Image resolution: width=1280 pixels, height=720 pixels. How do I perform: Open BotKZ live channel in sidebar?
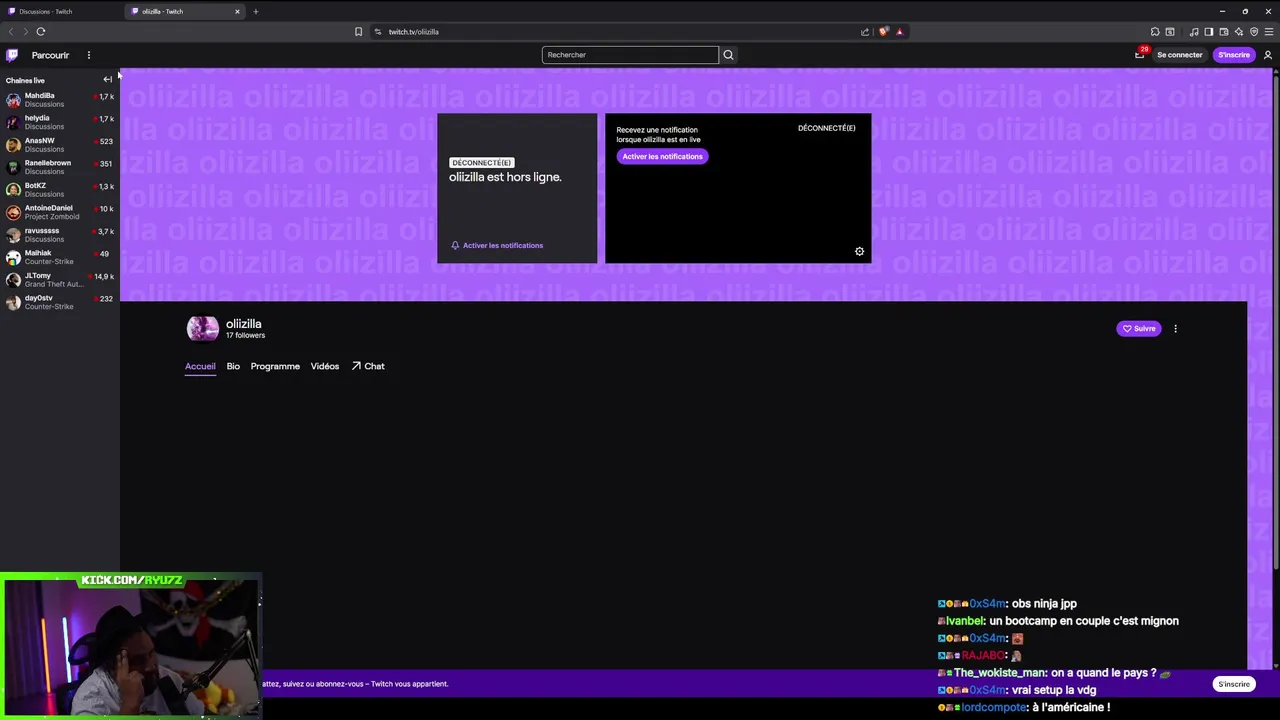pos(60,189)
